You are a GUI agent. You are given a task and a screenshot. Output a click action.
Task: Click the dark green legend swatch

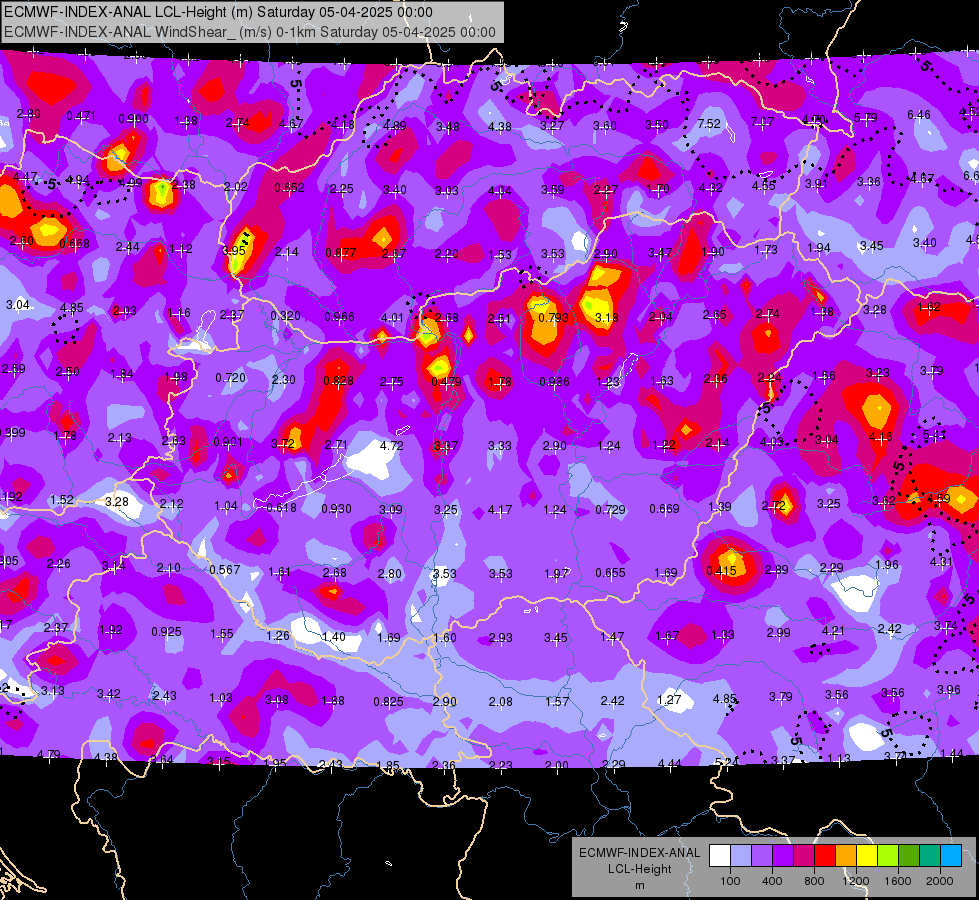point(909,856)
